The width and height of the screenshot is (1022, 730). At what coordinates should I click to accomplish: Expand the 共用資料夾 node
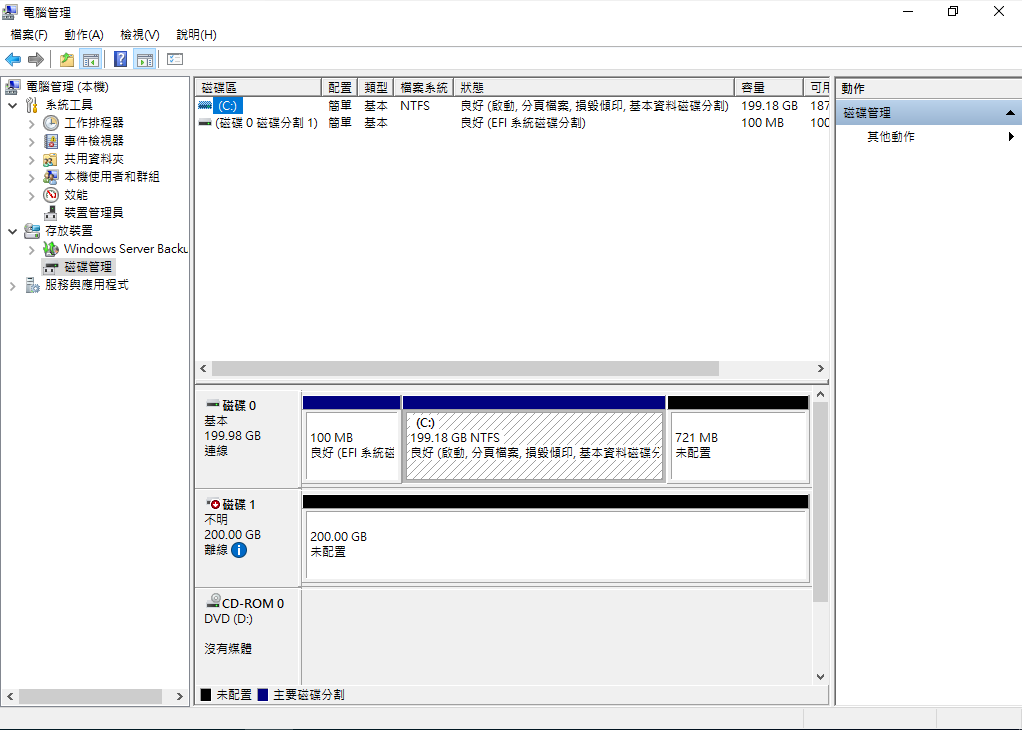pyautogui.click(x=31, y=159)
